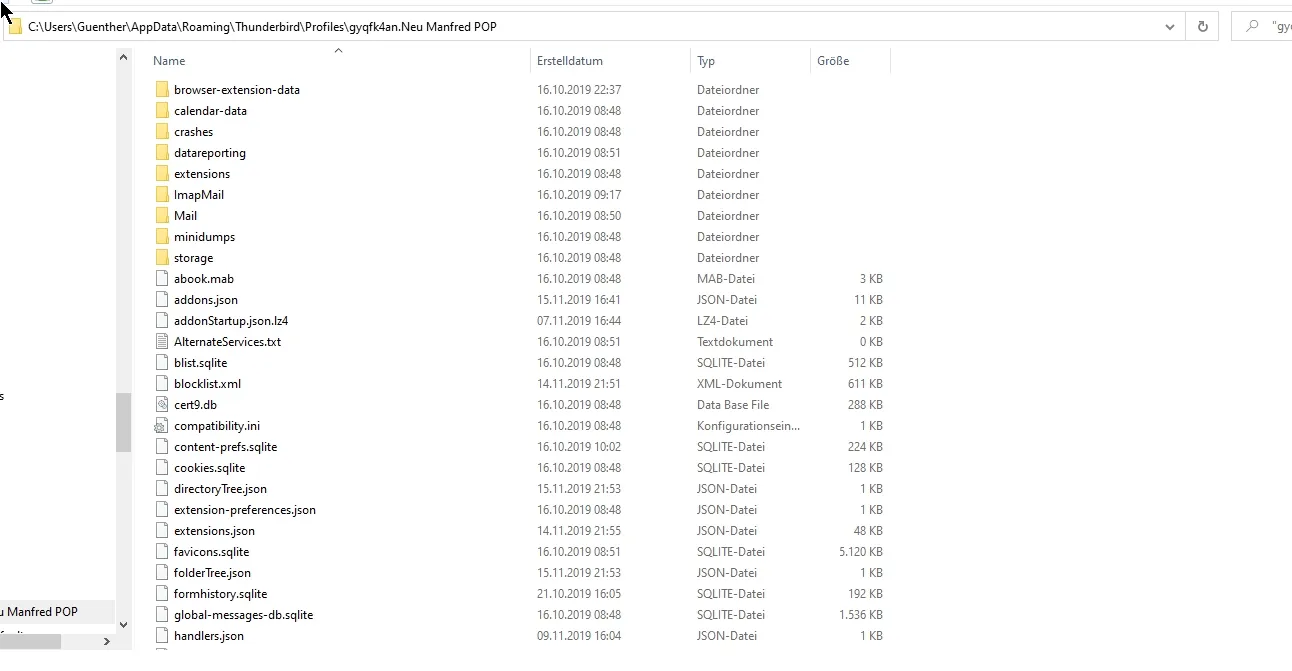The height and width of the screenshot is (671, 1292).
Task: Select the extension-preferences.json file name
Action: tap(245, 510)
